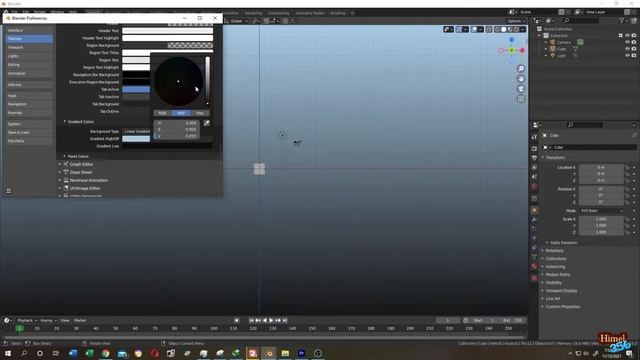Open the viewport Options dropdown
This screenshot has width=640, height=360.
(516, 21)
